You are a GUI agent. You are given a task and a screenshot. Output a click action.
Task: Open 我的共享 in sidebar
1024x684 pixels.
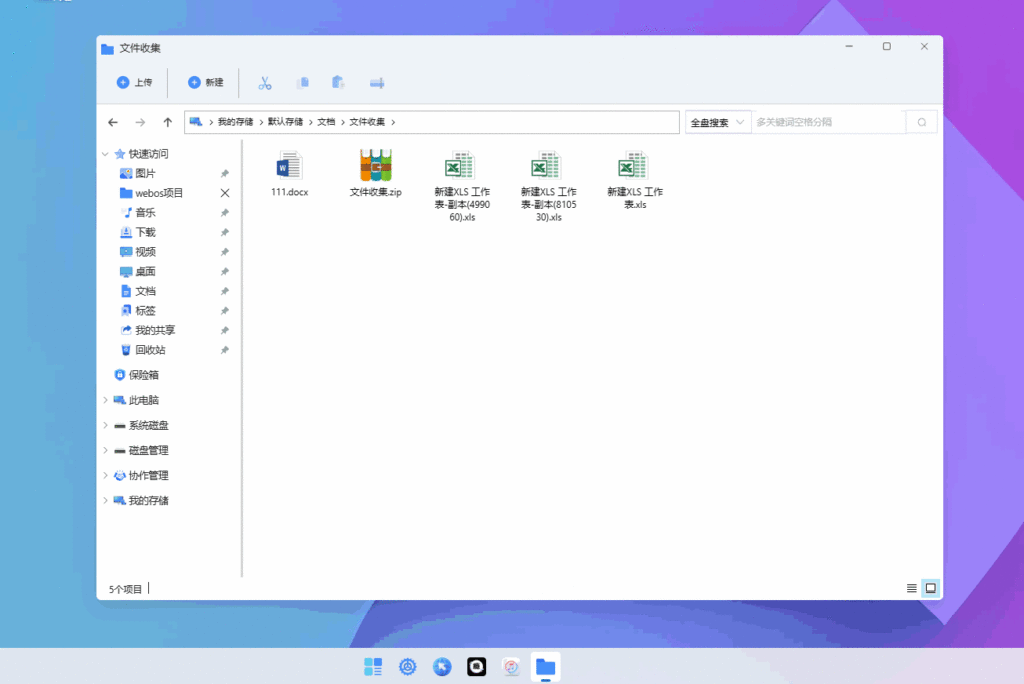[x=155, y=331]
